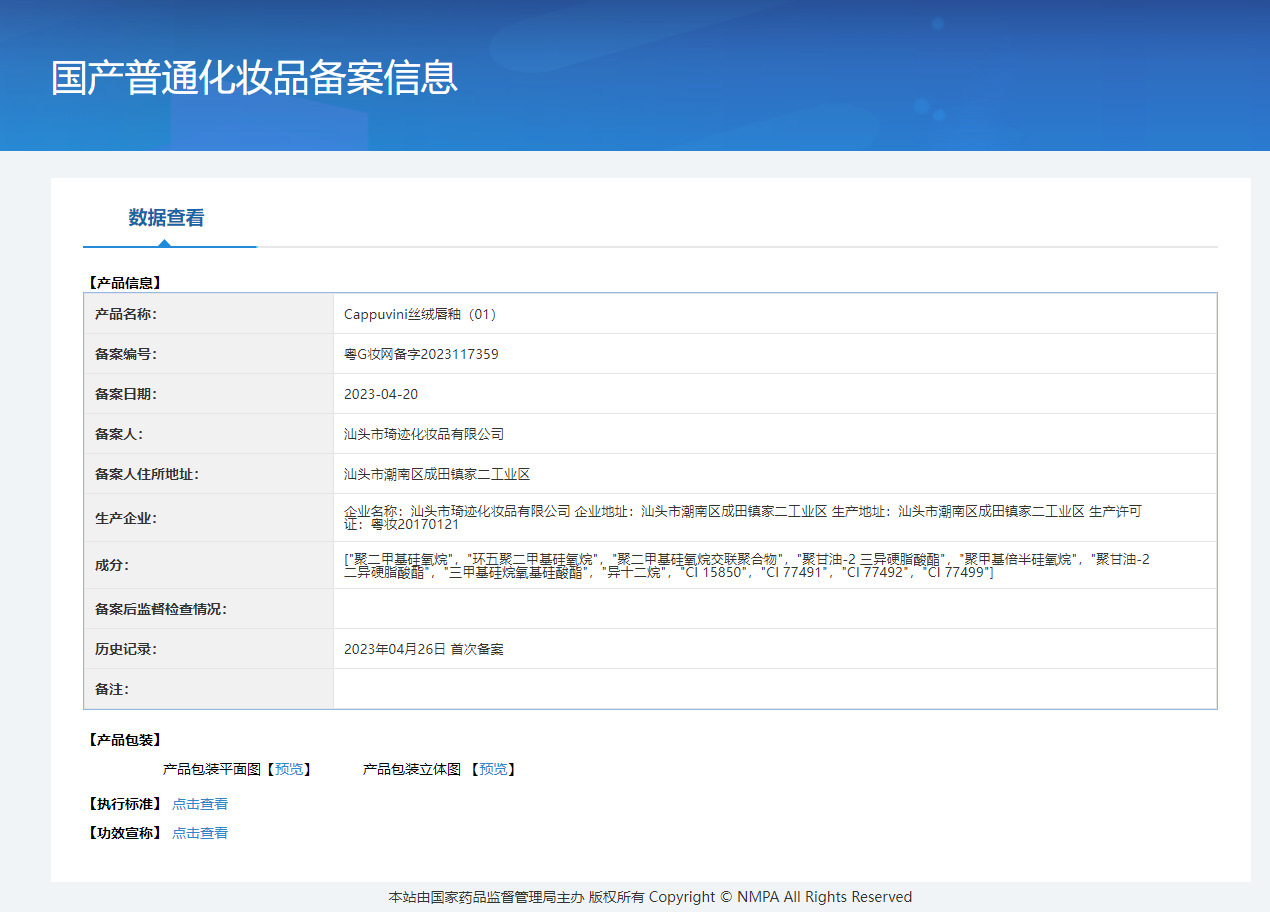Viewport: 1270px width, 912px height.
Task: Select the product name Cappuvini丝绒唇釉（01）
Action: pos(420,314)
